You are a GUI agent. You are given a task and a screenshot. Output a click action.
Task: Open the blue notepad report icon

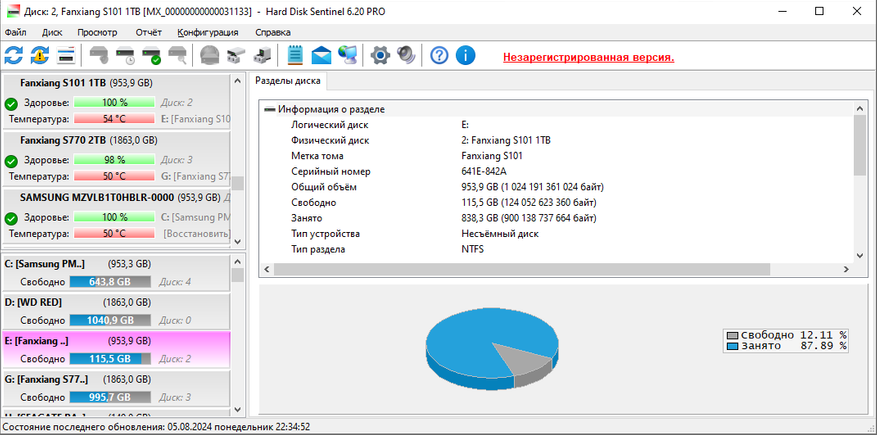tap(295, 55)
